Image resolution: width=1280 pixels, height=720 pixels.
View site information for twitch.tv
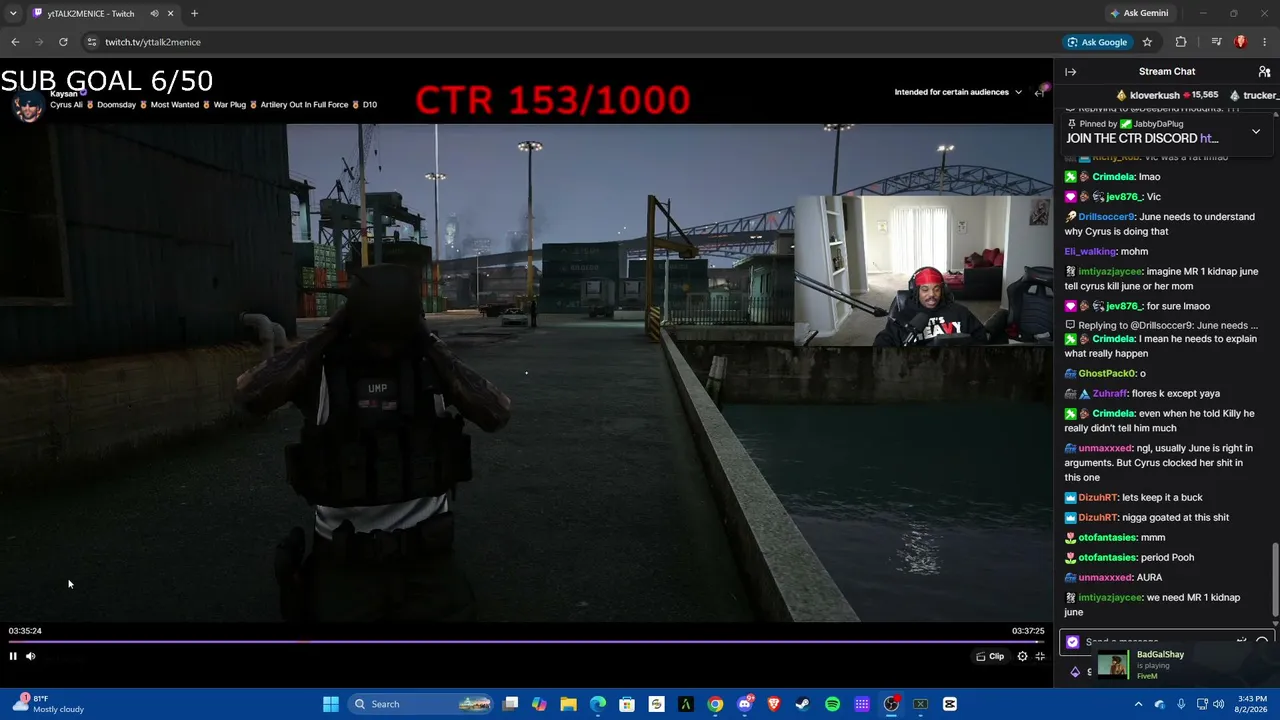[x=91, y=42]
